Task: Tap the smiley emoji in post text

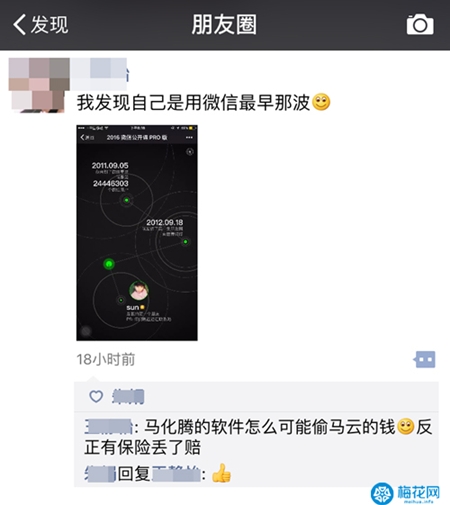Action: click(x=321, y=102)
